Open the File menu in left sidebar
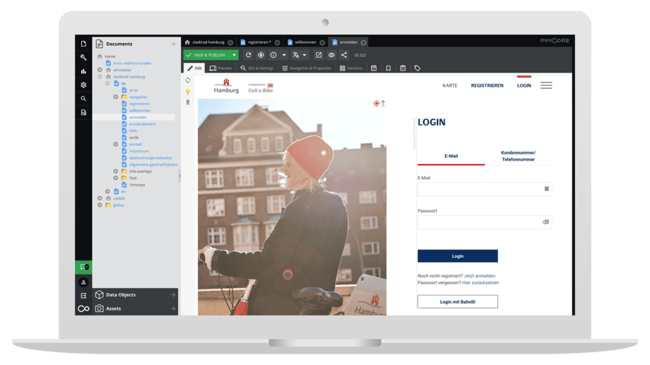 click(83, 44)
